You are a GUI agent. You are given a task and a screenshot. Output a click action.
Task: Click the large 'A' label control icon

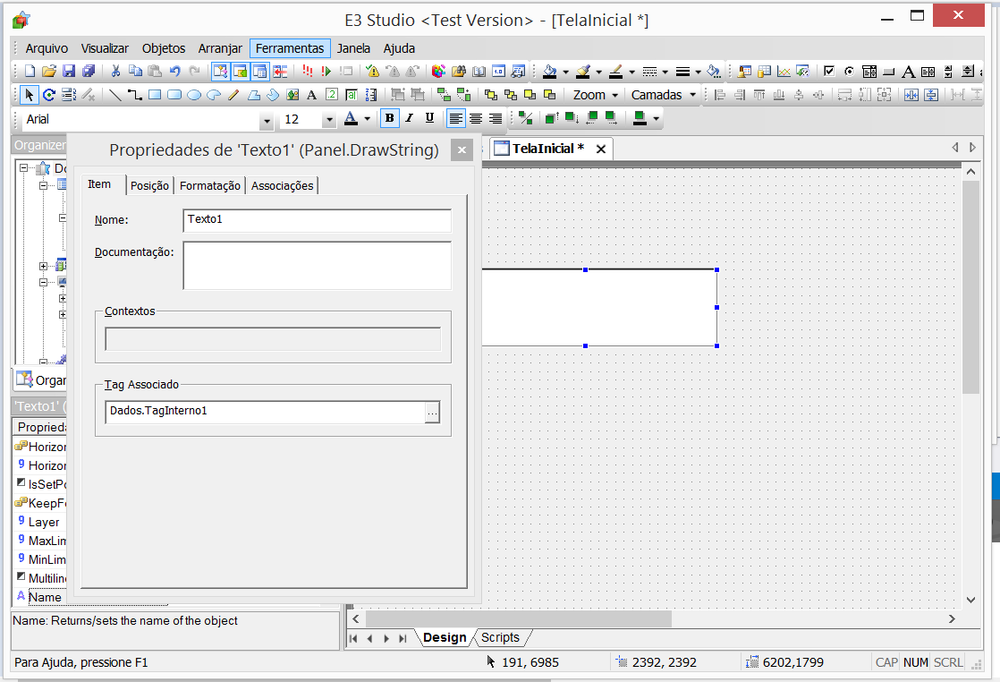(908, 71)
